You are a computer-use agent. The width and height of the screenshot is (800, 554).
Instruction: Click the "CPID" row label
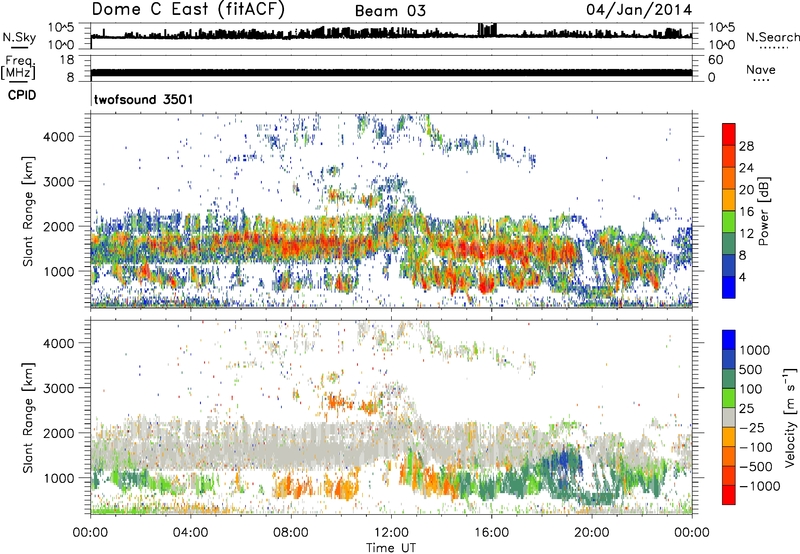(22, 95)
